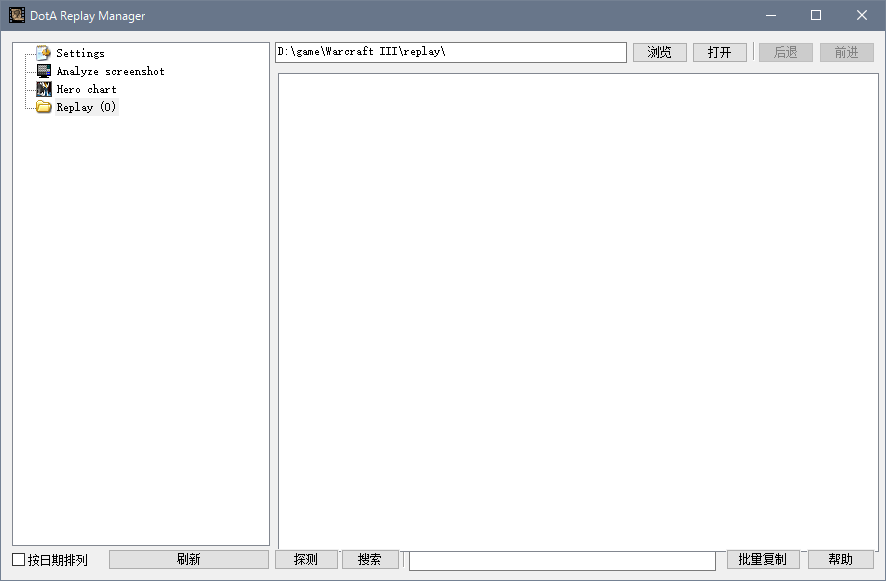Image resolution: width=886 pixels, height=581 pixels.
Task: Click the 打开 open button
Action: click(719, 52)
